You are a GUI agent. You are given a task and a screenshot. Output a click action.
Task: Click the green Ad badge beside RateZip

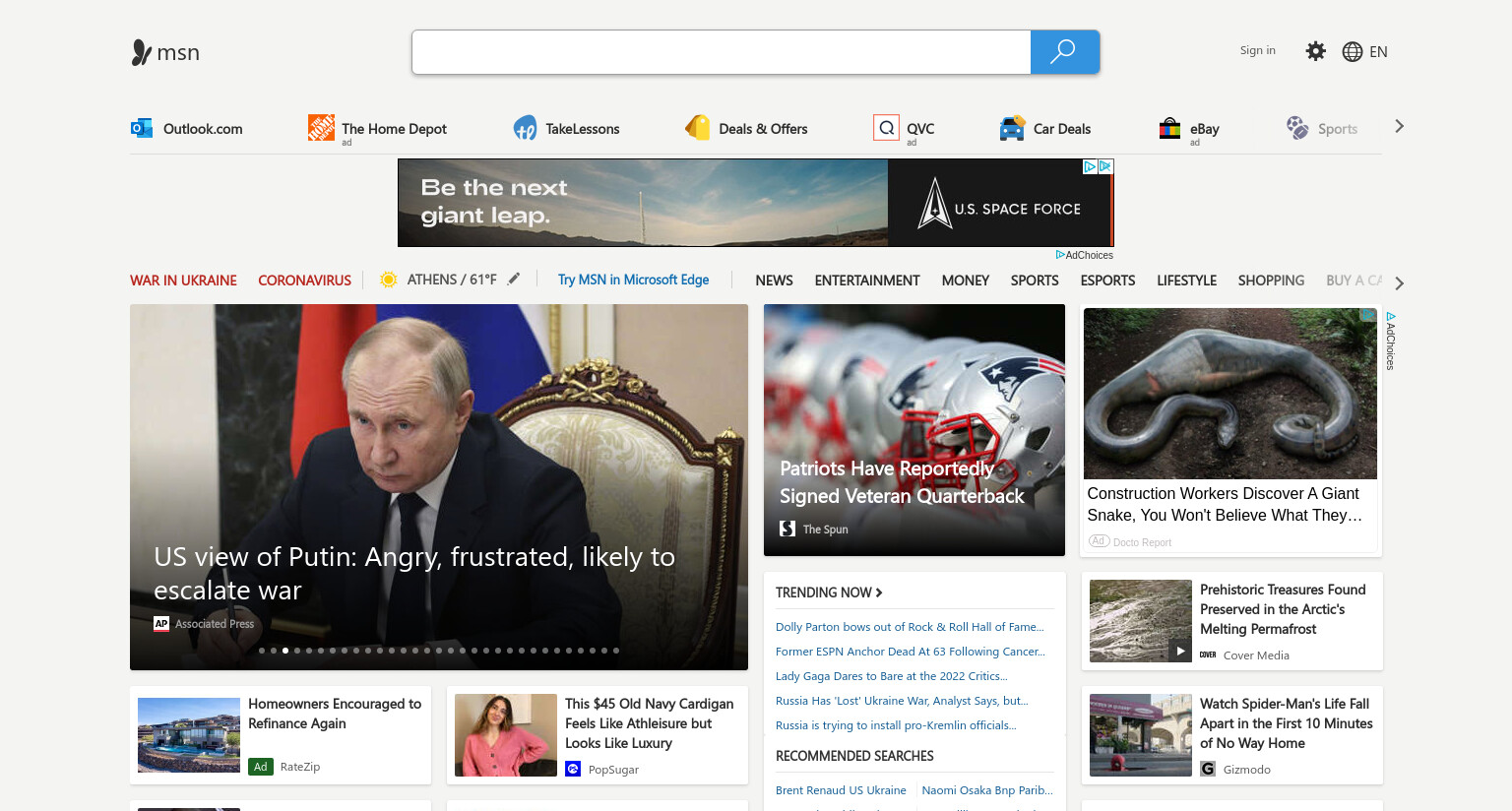pos(261,766)
